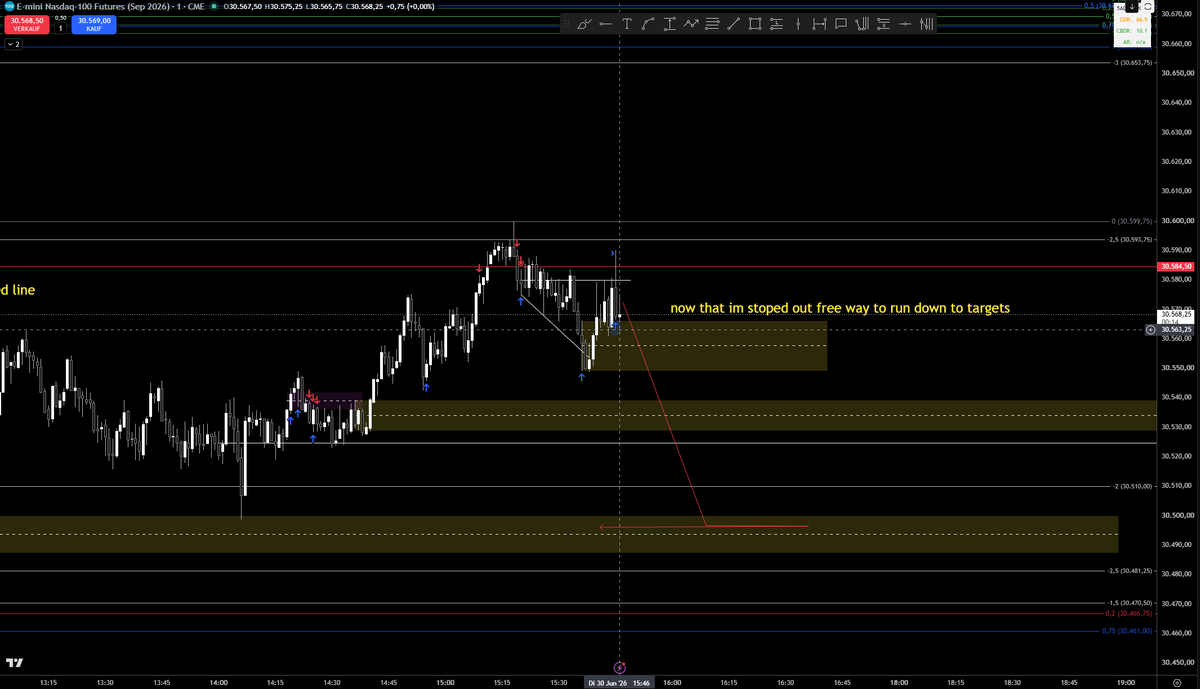Click the plus icon on price axis
1200x689 pixels.
click(1151, 329)
